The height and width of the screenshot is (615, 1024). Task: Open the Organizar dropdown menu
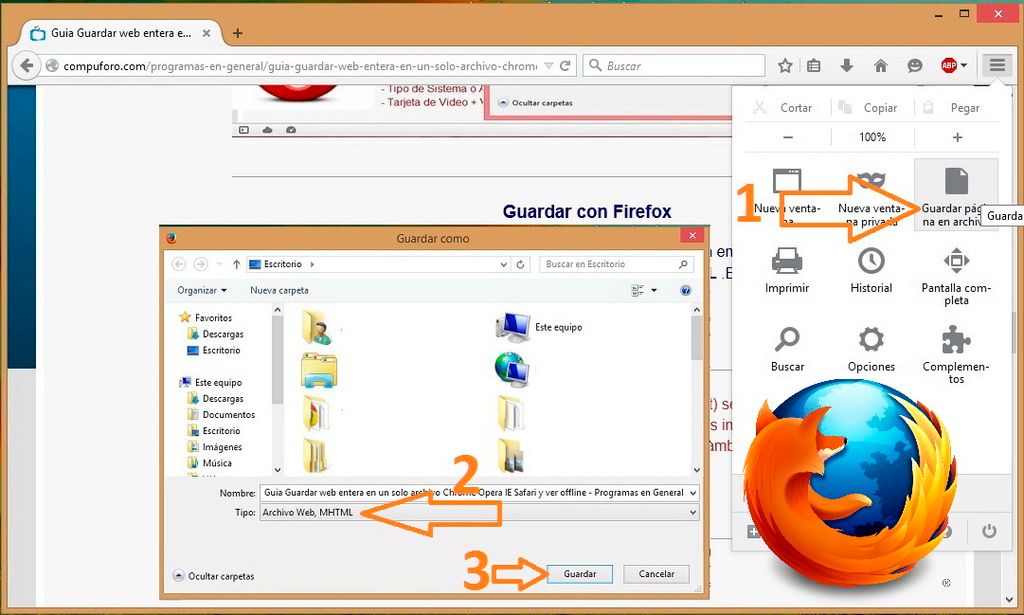[x=202, y=291]
